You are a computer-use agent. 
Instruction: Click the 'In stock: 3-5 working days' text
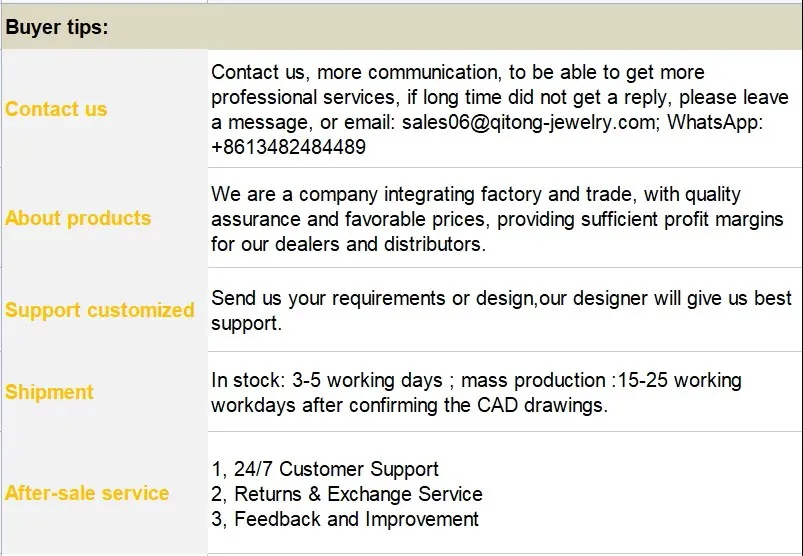[327, 380]
